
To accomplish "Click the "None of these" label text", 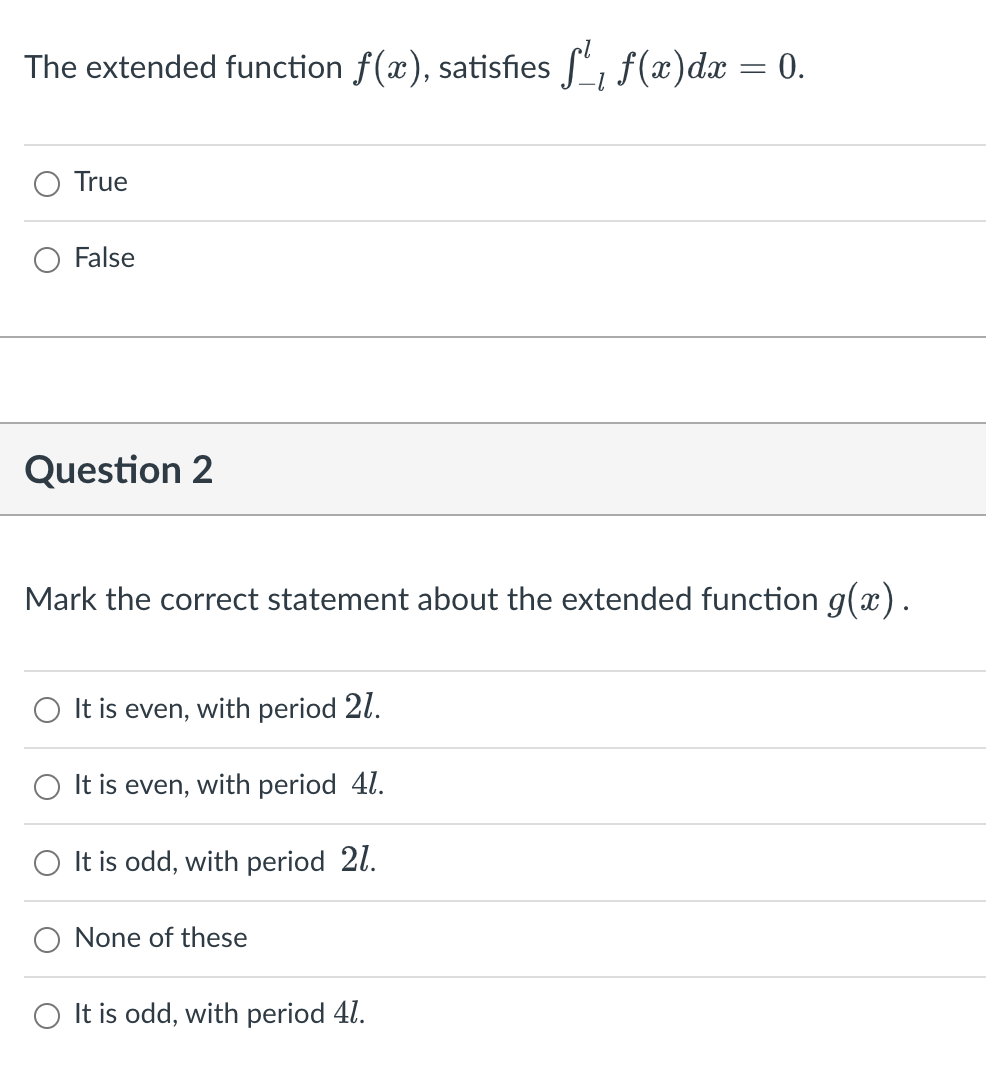I will click(160, 938).
